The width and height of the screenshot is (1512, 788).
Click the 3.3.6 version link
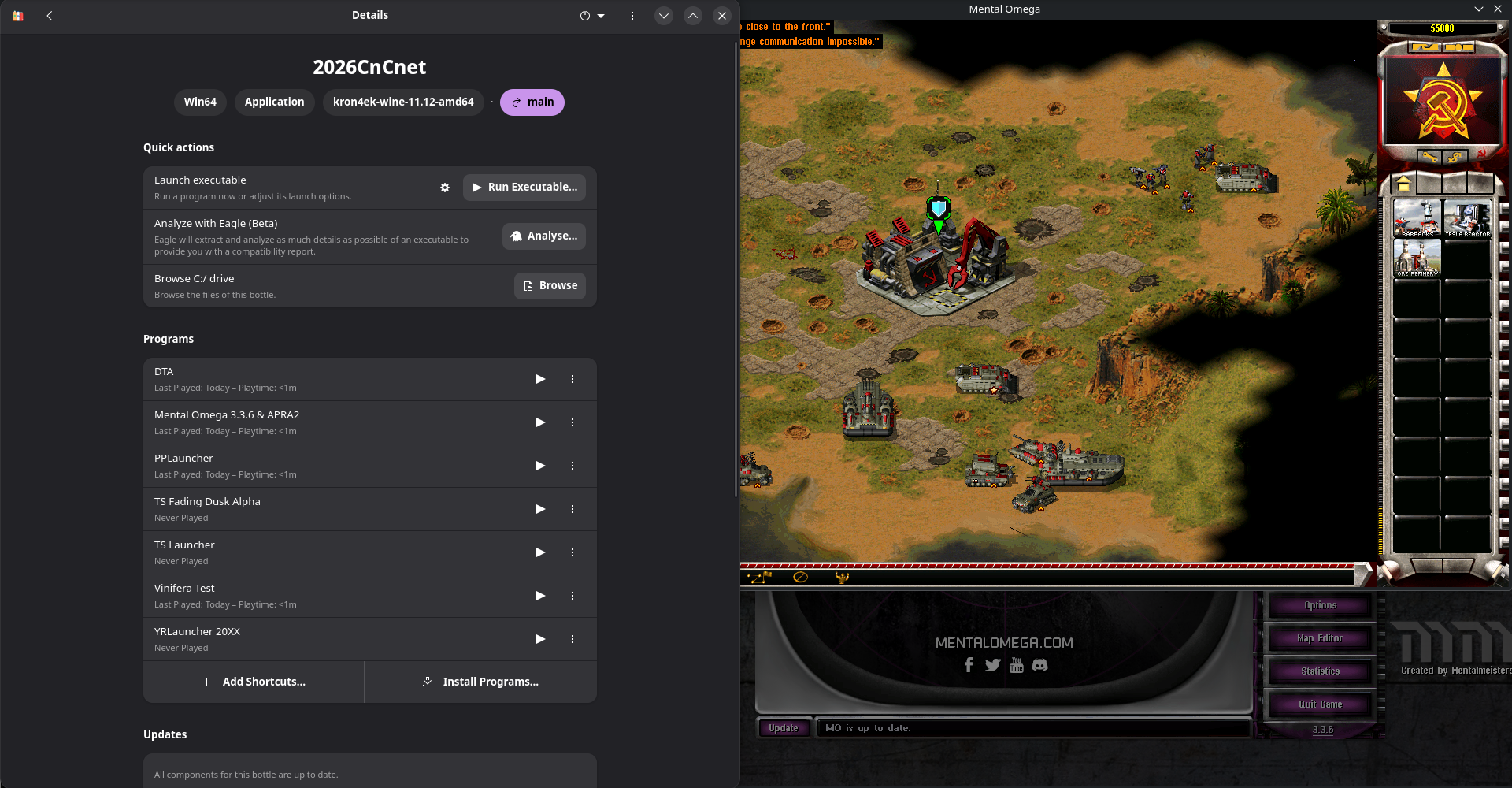(x=1323, y=730)
